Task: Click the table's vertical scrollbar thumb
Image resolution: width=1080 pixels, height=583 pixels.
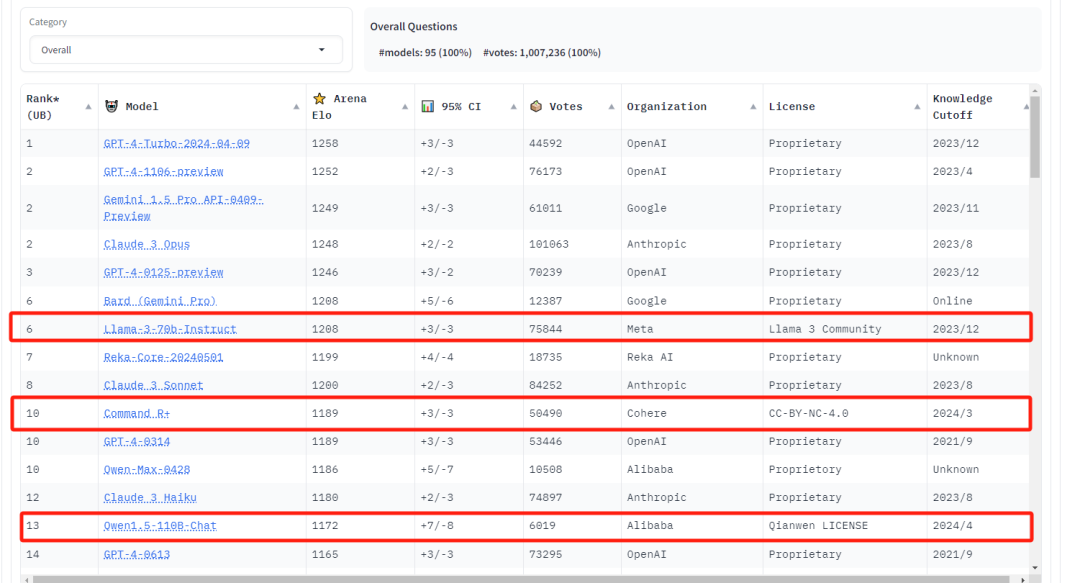Action: click(x=1035, y=135)
